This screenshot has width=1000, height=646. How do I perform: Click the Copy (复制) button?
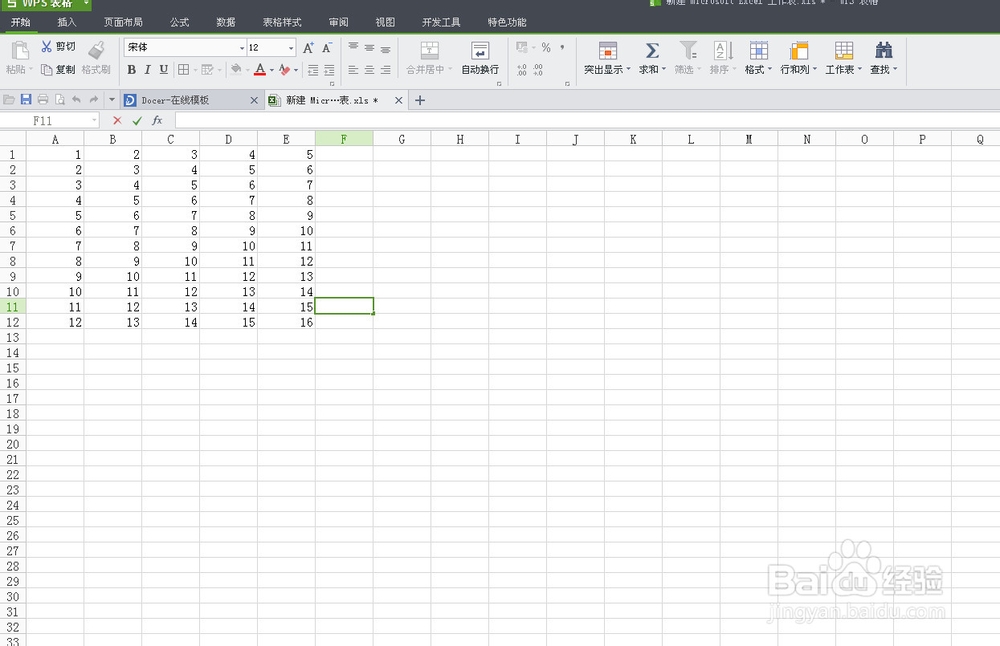[x=58, y=70]
